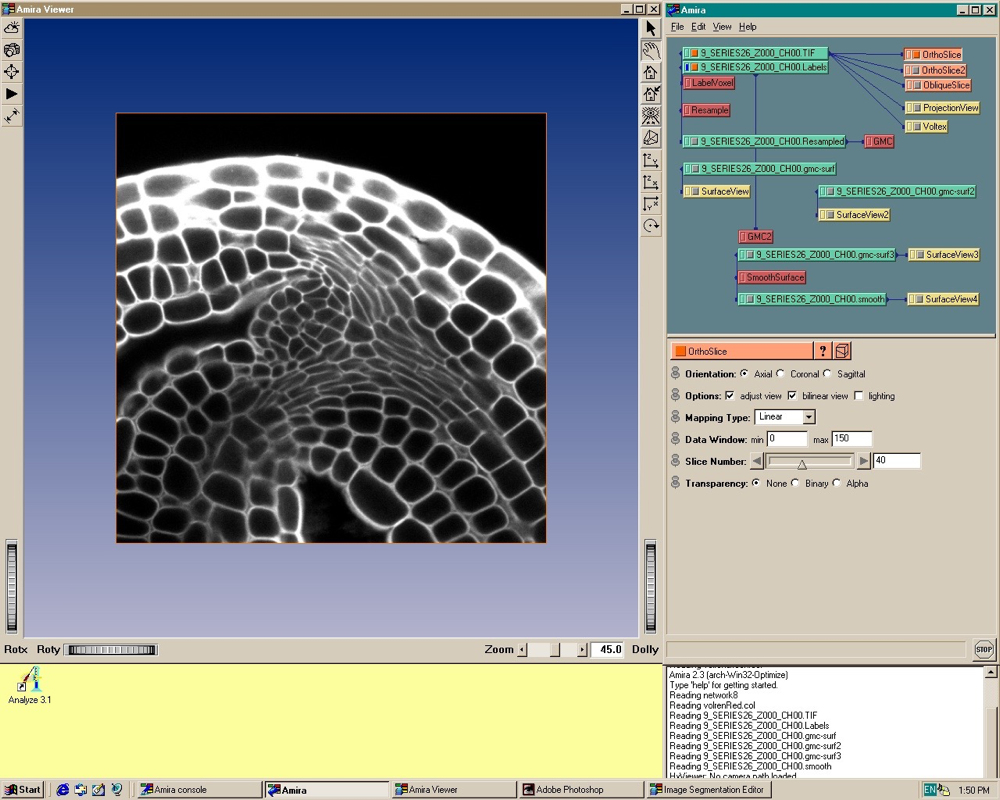Click slice number right arrow
This screenshot has width=1000, height=800.
tap(864, 461)
